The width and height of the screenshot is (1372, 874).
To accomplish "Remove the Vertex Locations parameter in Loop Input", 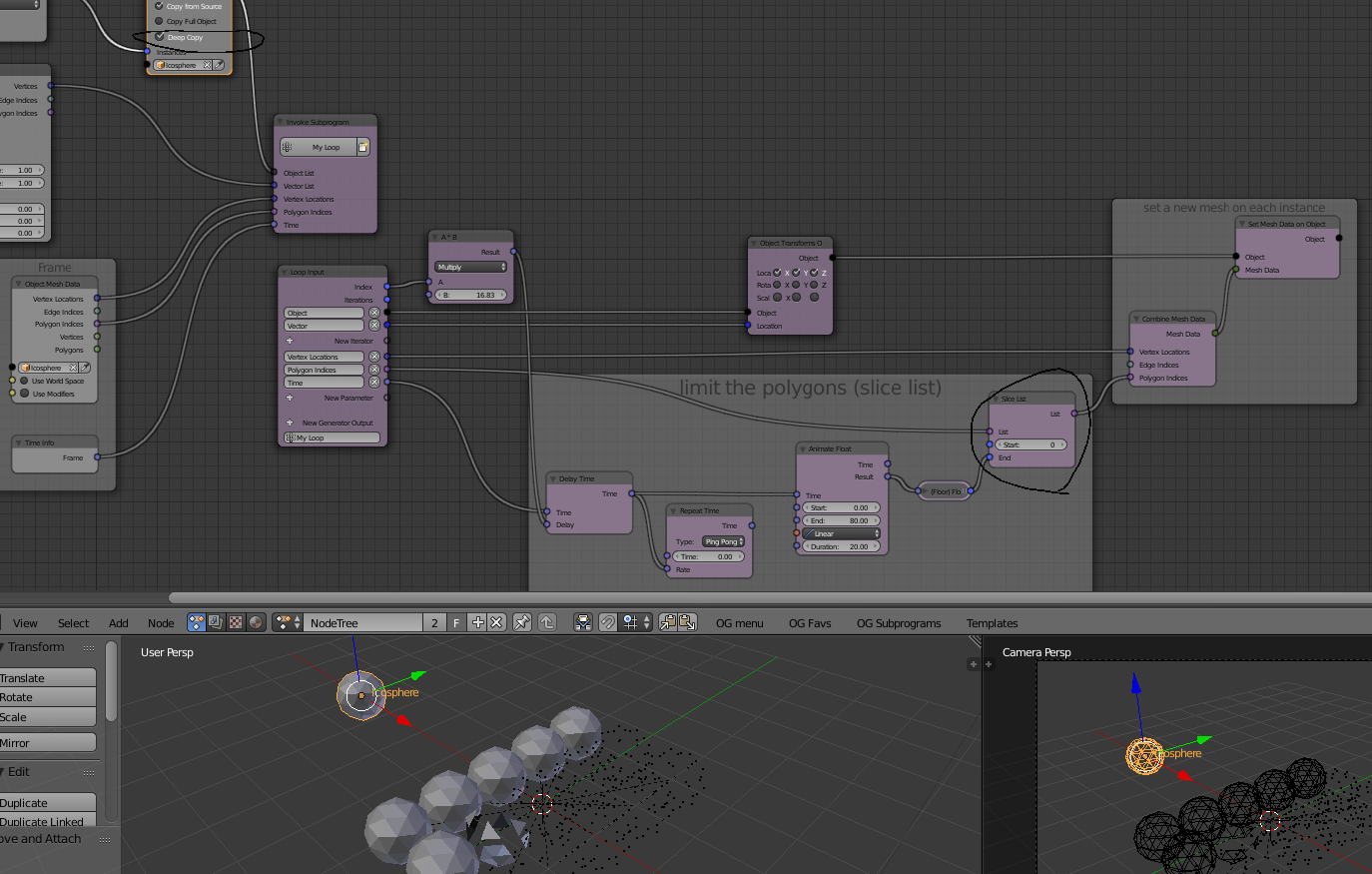I will pos(374,357).
